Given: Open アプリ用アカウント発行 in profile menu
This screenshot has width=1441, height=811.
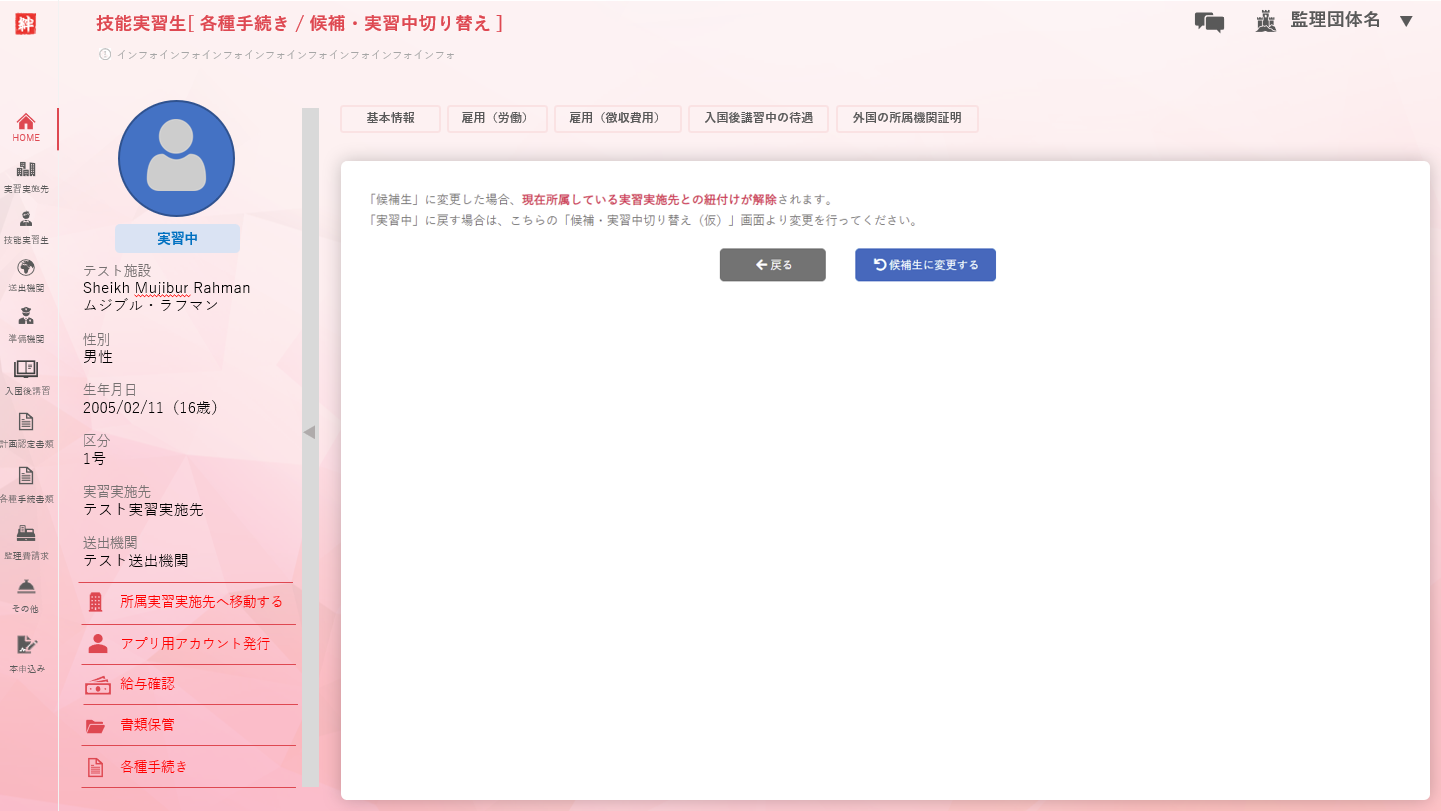Looking at the screenshot, I should pos(194,644).
